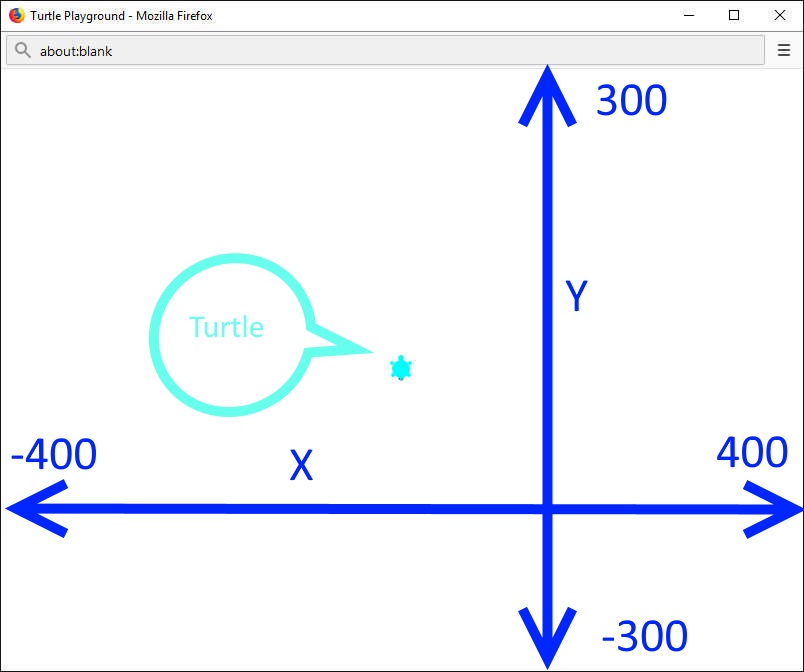
Task: Click the "Y" axis label
Action: click(x=576, y=295)
